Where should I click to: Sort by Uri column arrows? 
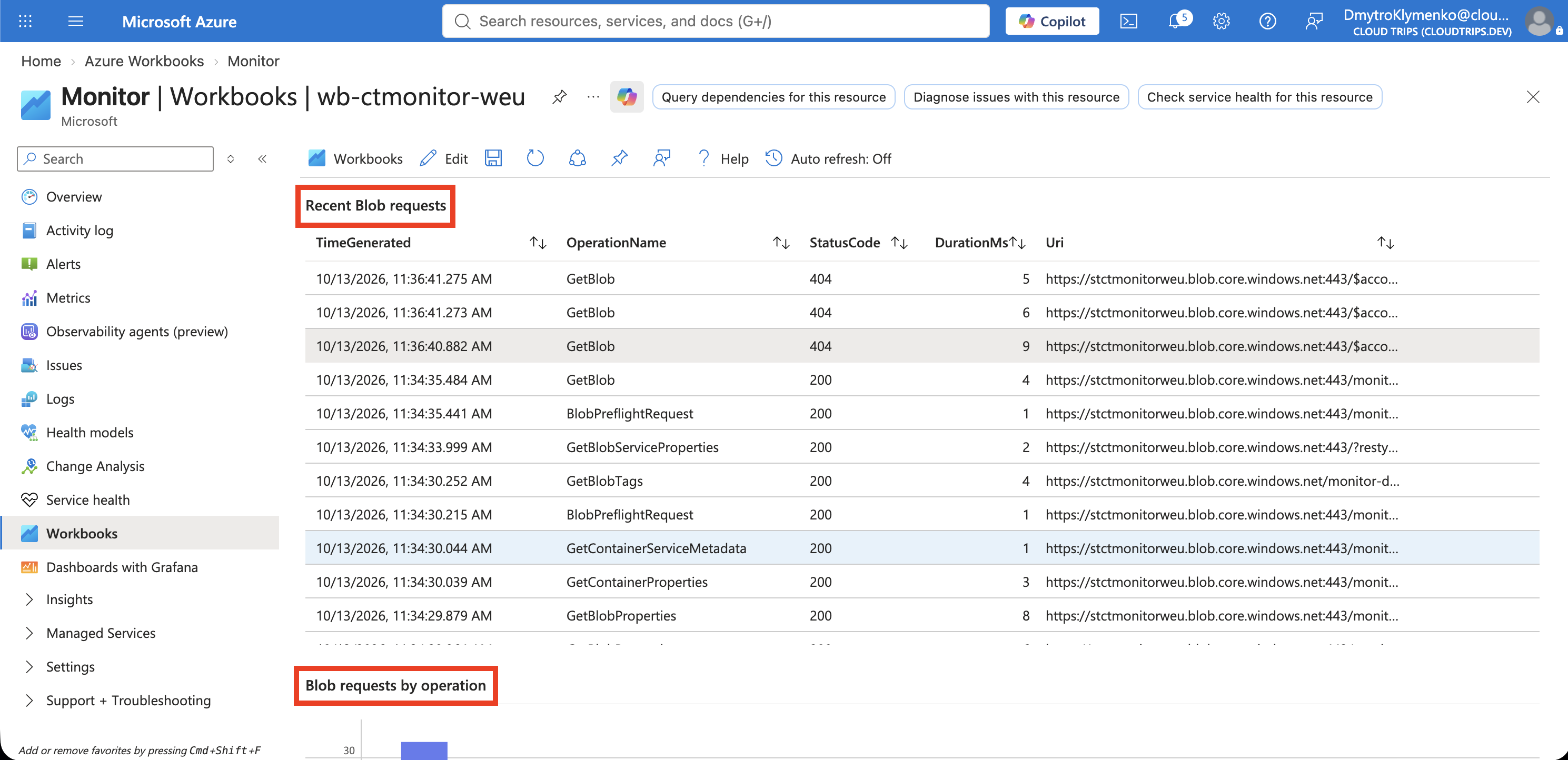(x=1385, y=243)
